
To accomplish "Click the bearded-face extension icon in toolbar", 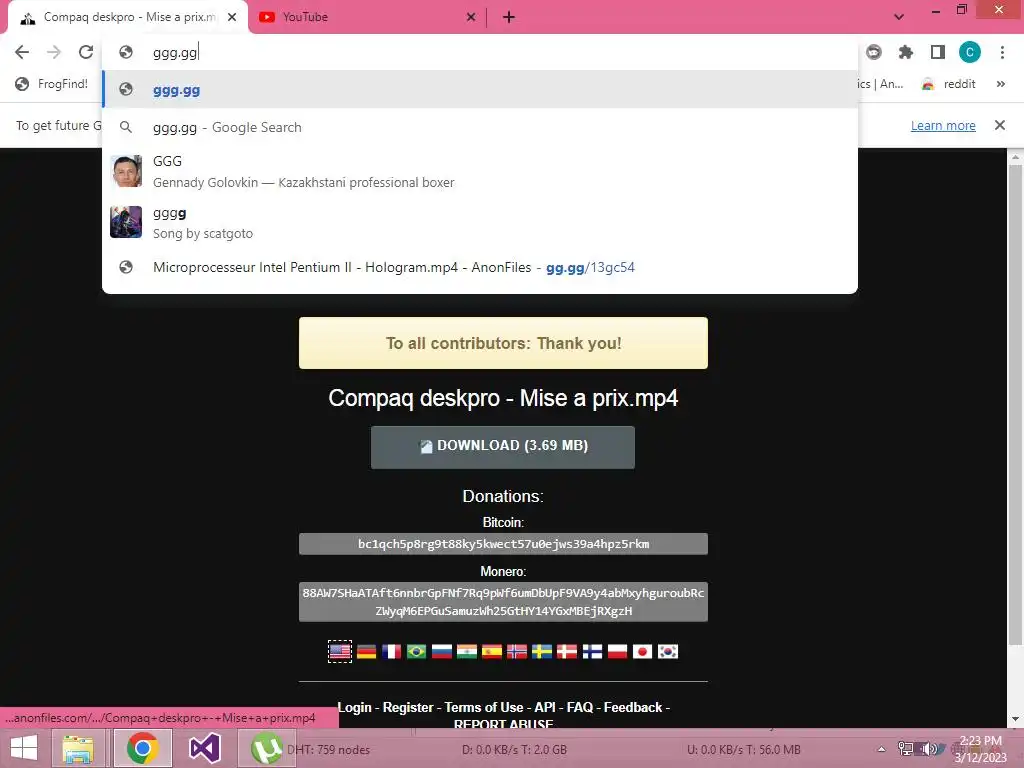I will 874,52.
